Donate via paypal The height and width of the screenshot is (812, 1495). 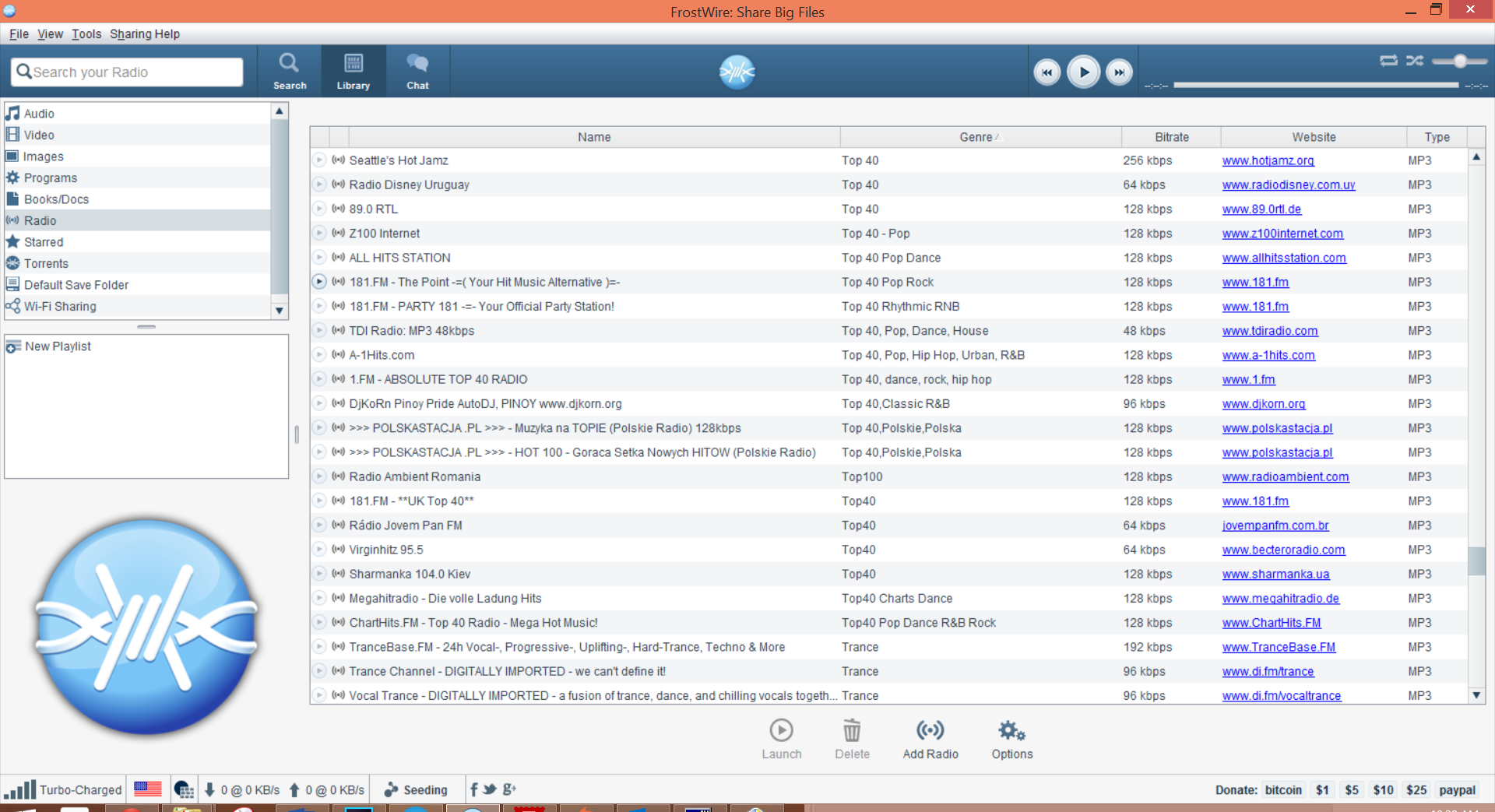1457,789
